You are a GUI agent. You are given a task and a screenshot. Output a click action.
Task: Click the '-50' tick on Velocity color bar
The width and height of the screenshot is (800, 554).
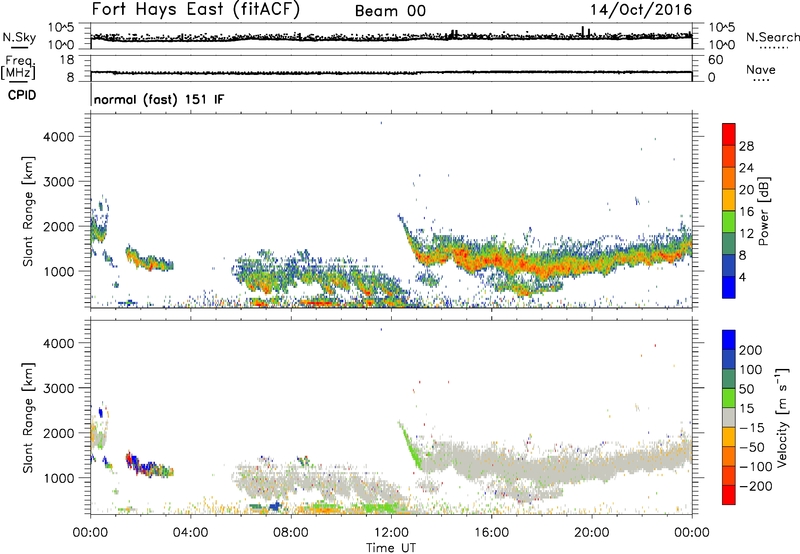pyautogui.click(x=752, y=447)
